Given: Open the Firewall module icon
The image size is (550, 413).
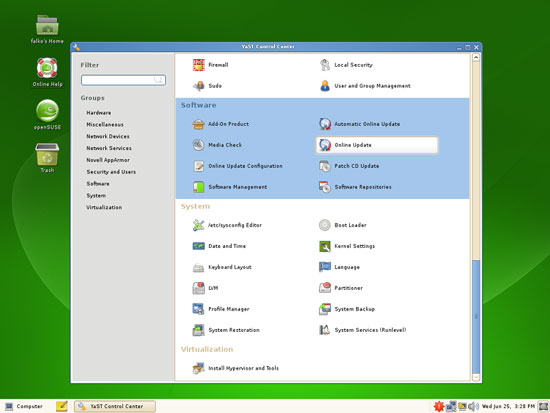Looking at the screenshot, I should coord(199,65).
